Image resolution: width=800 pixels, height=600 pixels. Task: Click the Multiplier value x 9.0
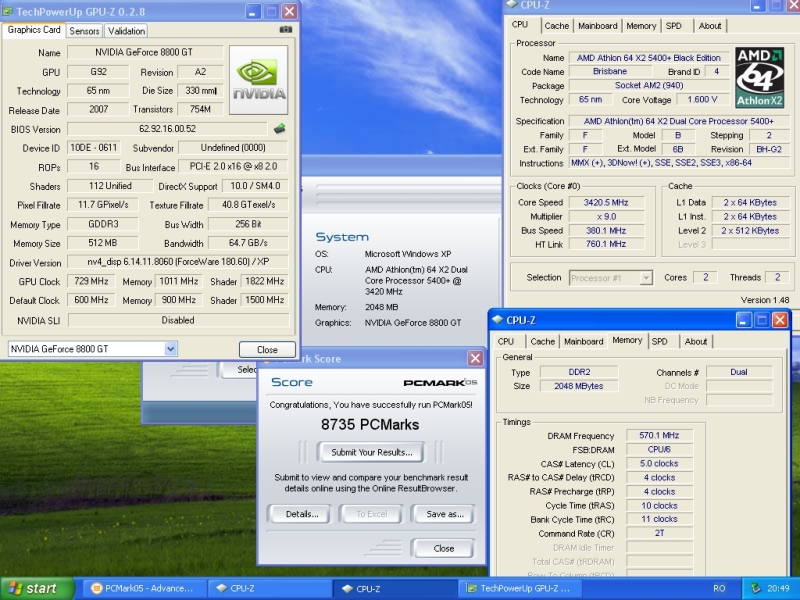coord(606,216)
